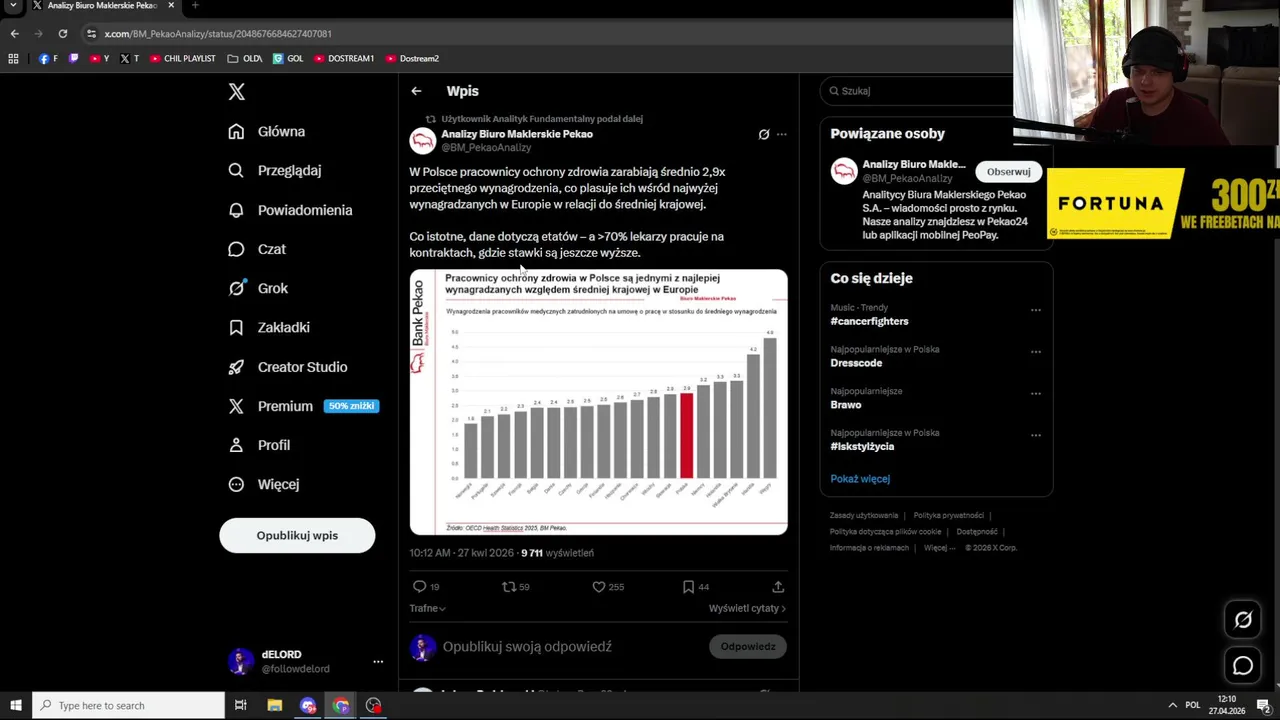Viewport: 1280px width, 720px height.
Task: Open options for #Iskstylżycia trend
Action: (1036, 436)
